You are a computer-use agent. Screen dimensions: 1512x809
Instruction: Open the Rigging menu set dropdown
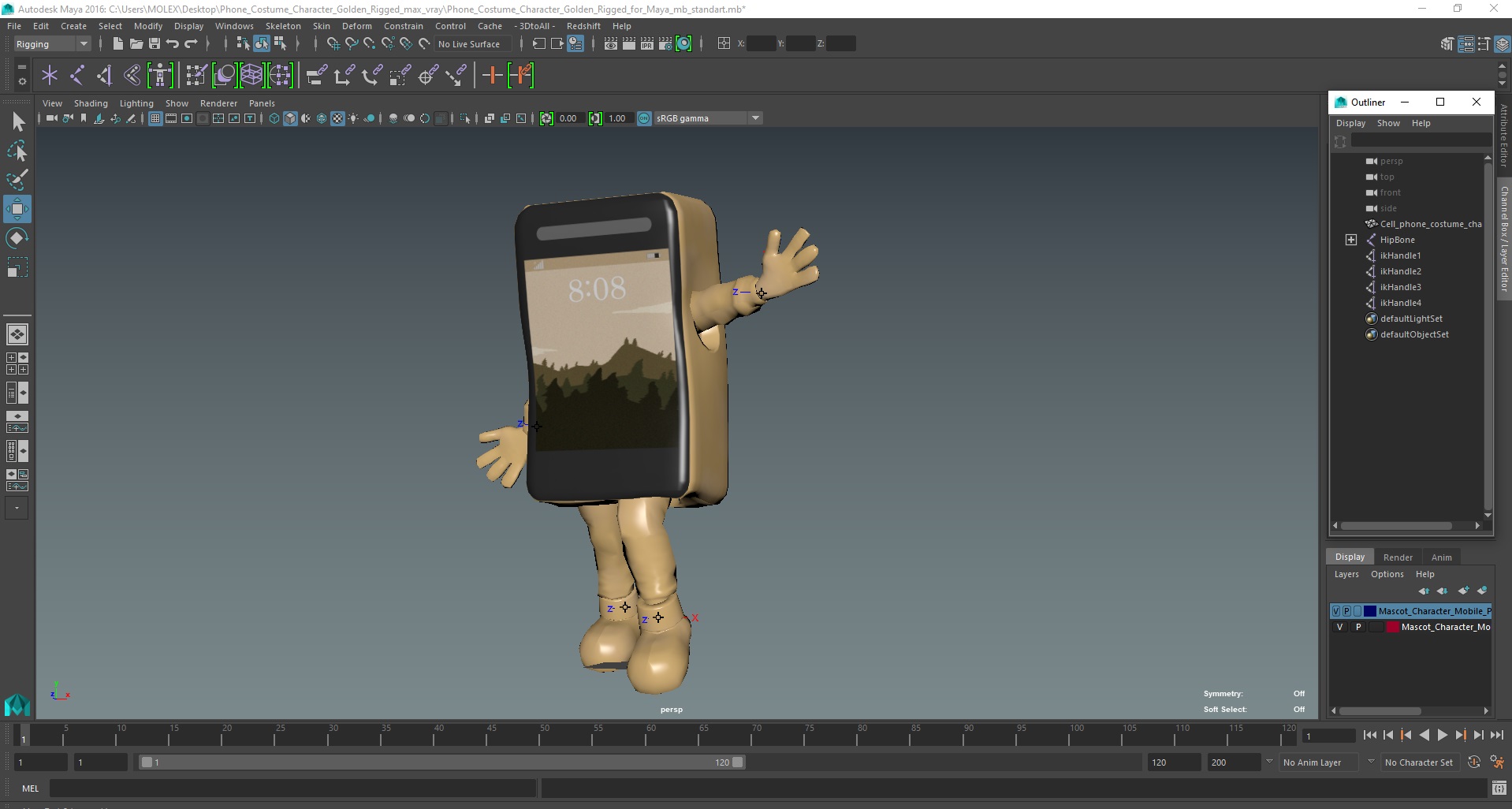click(52, 44)
